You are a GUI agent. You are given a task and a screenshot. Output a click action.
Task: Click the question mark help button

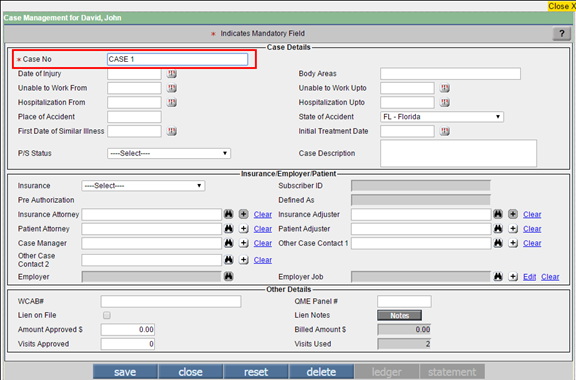pos(562,34)
